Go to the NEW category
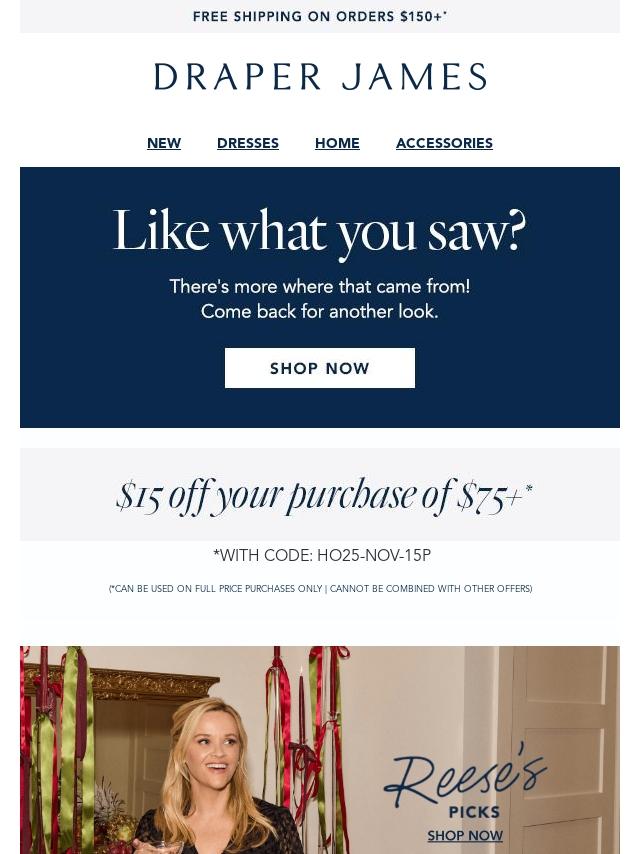The height and width of the screenshot is (854, 640). pyautogui.click(x=164, y=143)
